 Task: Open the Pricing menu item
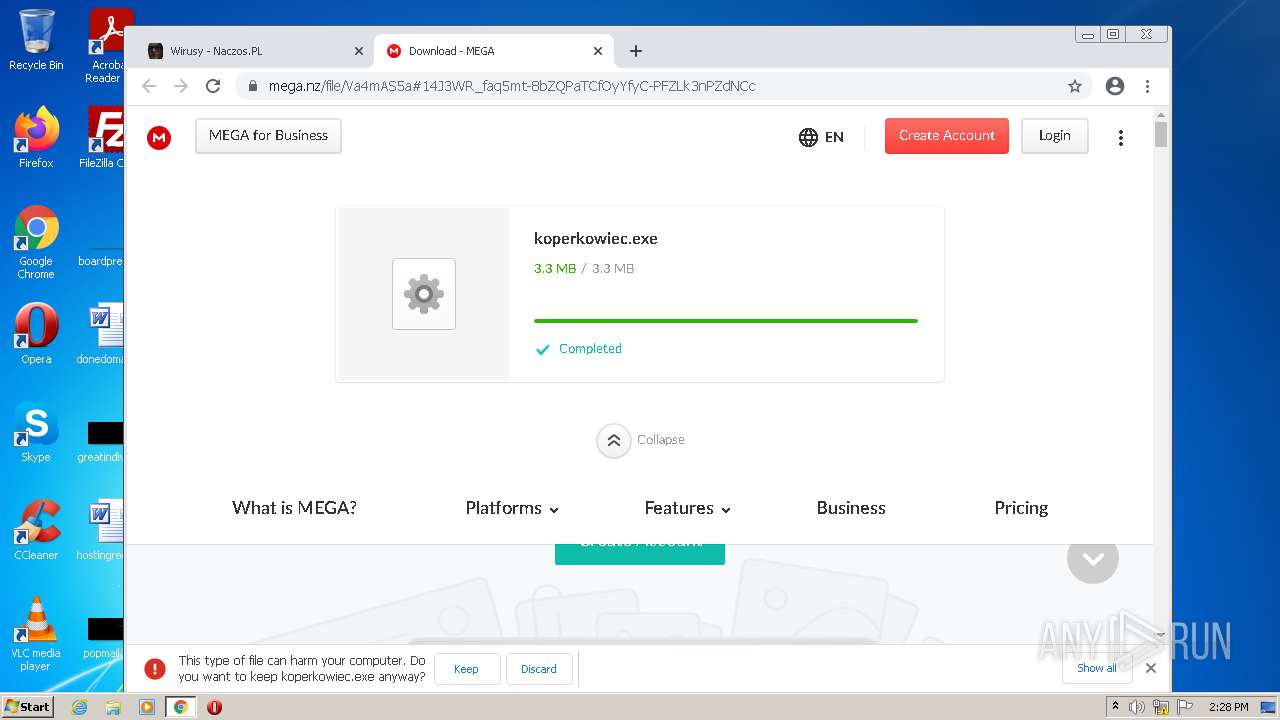point(1021,508)
